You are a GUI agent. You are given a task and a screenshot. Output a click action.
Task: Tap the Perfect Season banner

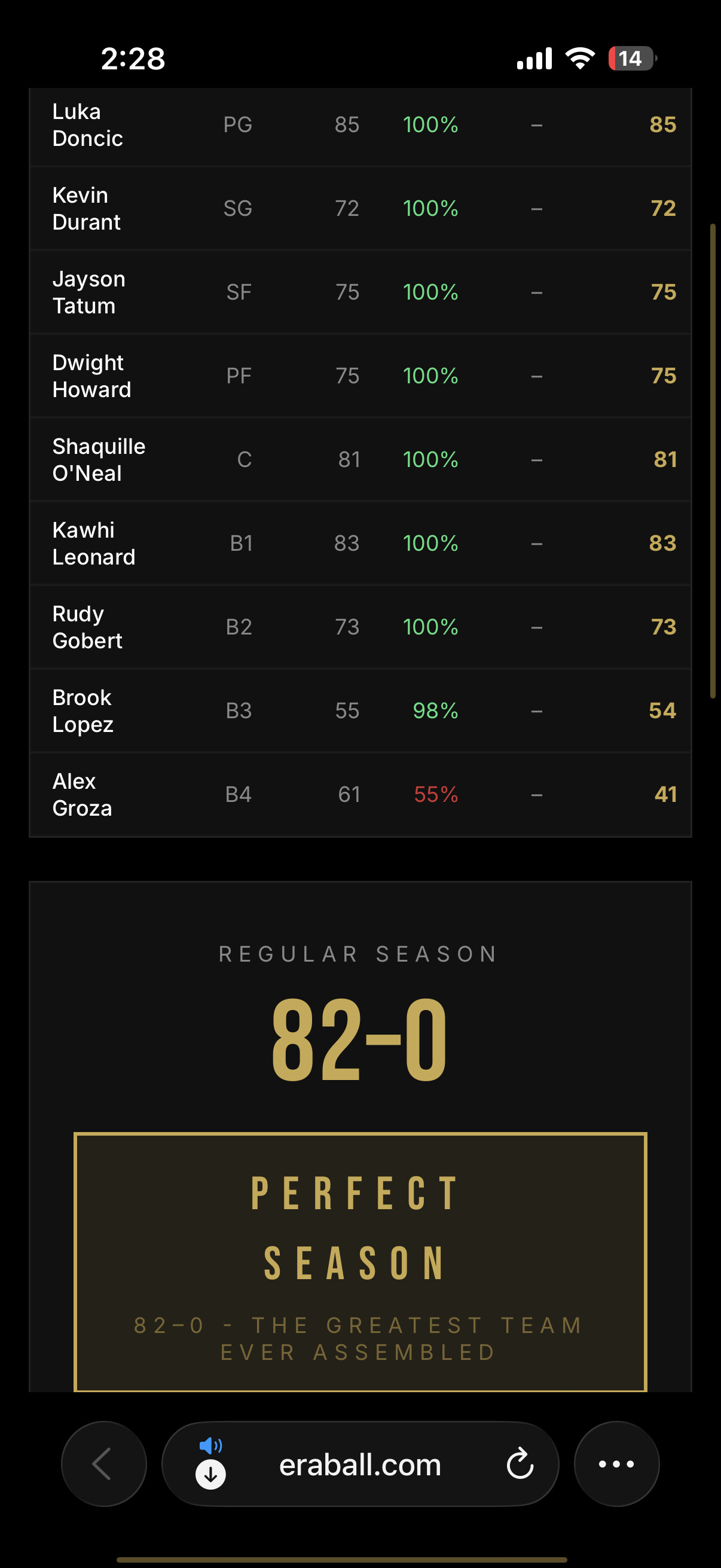360,1261
